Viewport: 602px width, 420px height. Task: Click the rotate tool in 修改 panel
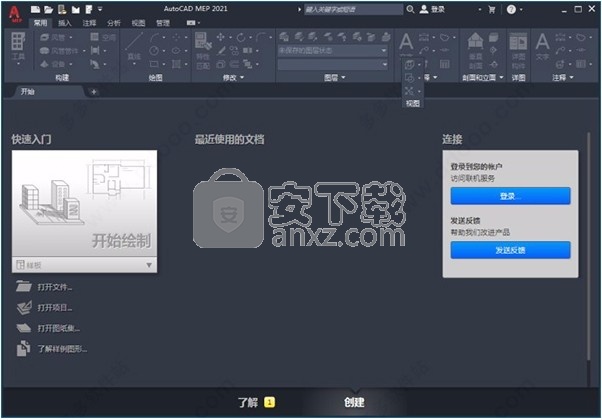click(x=241, y=37)
